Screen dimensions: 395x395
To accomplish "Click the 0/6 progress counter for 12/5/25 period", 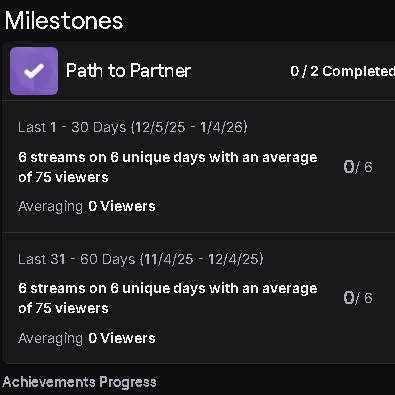I will 358,167.
